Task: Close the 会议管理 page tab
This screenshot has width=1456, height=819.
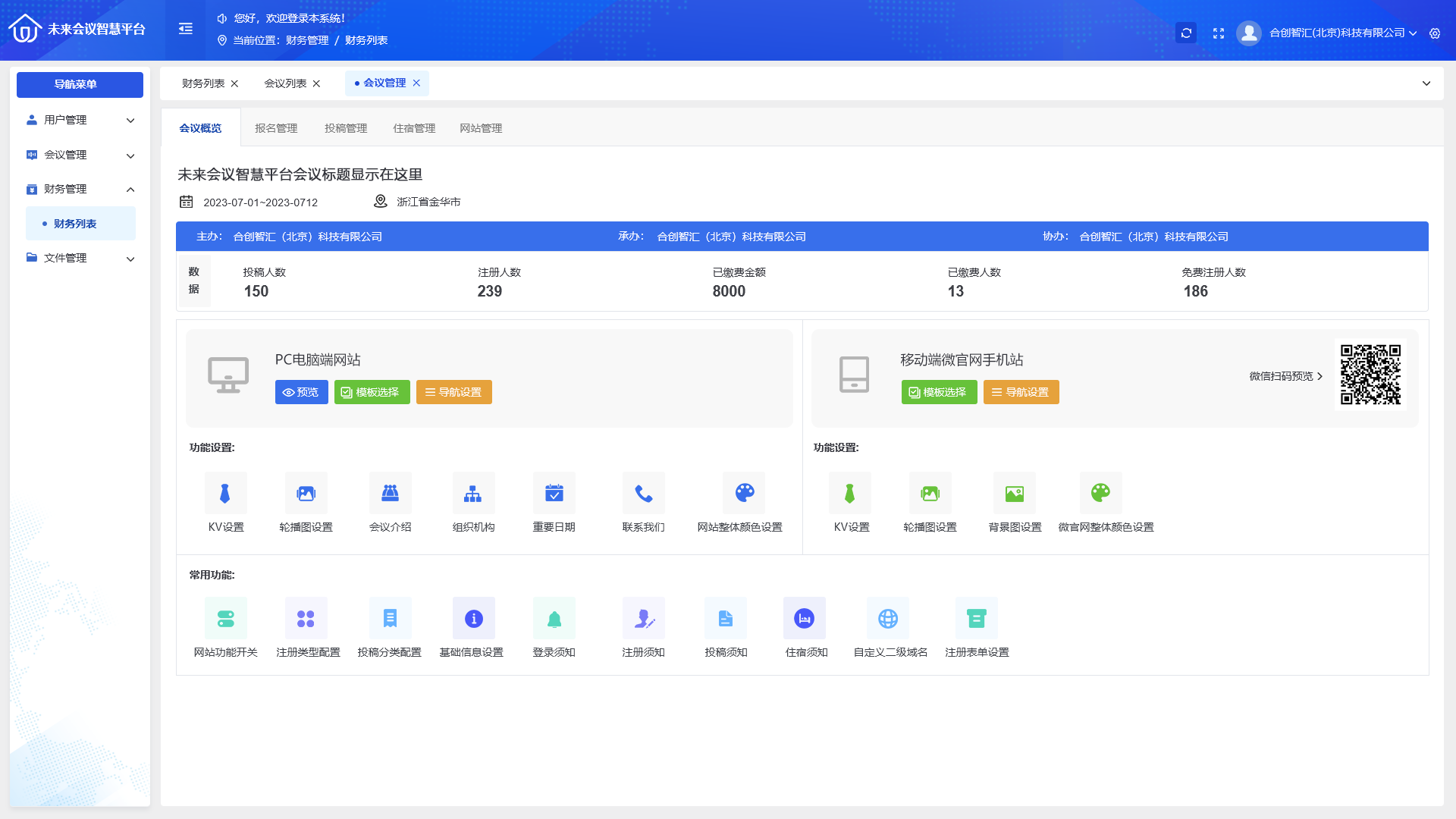Action: tap(416, 83)
